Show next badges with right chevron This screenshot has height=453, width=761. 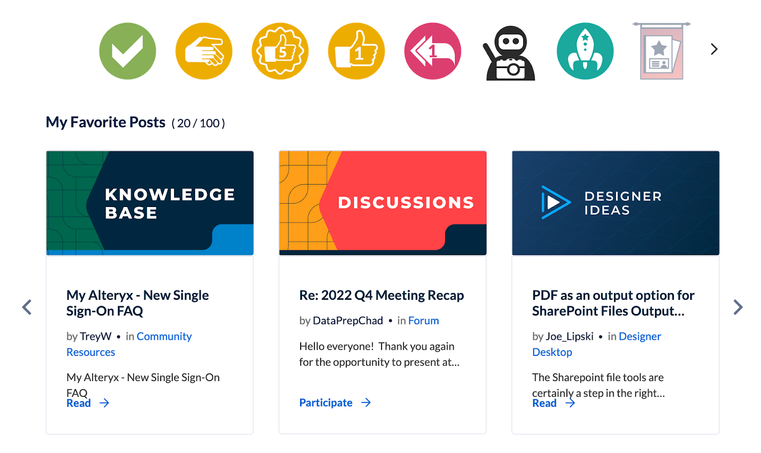tap(714, 49)
